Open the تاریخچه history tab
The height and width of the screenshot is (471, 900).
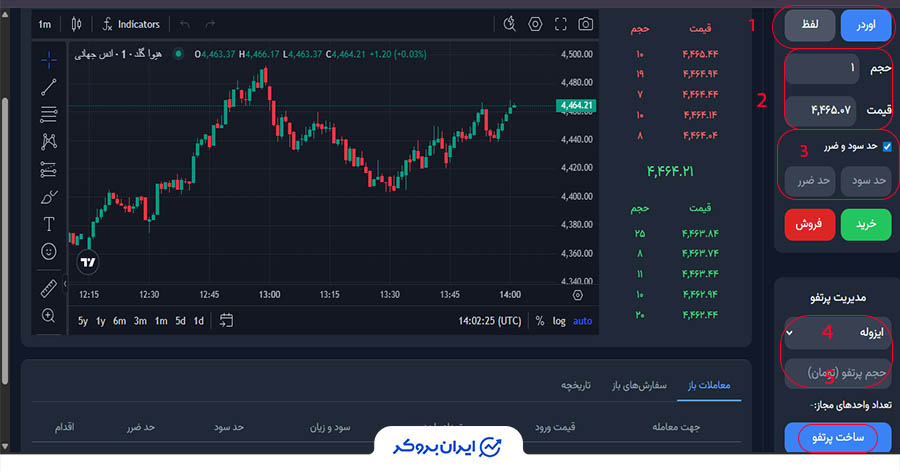(576, 385)
